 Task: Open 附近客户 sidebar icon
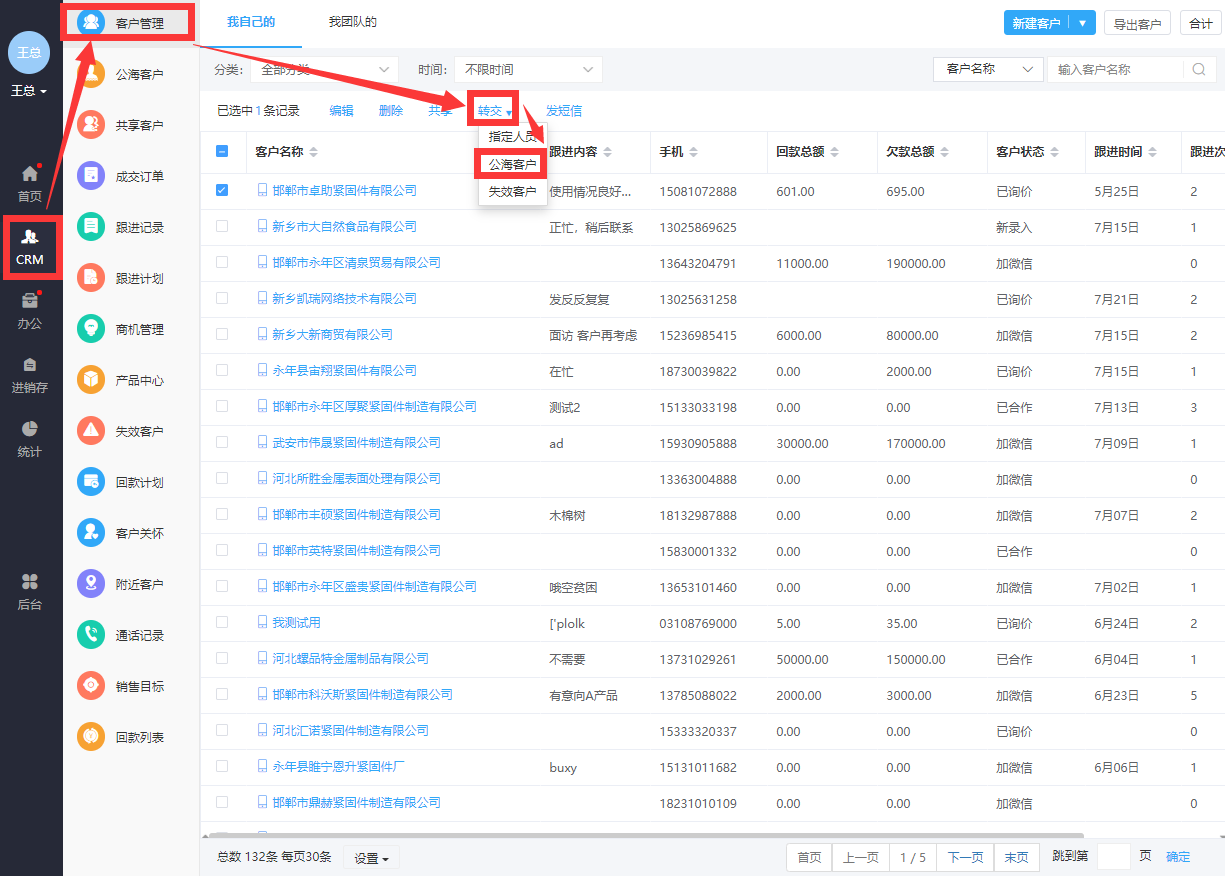(91, 584)
